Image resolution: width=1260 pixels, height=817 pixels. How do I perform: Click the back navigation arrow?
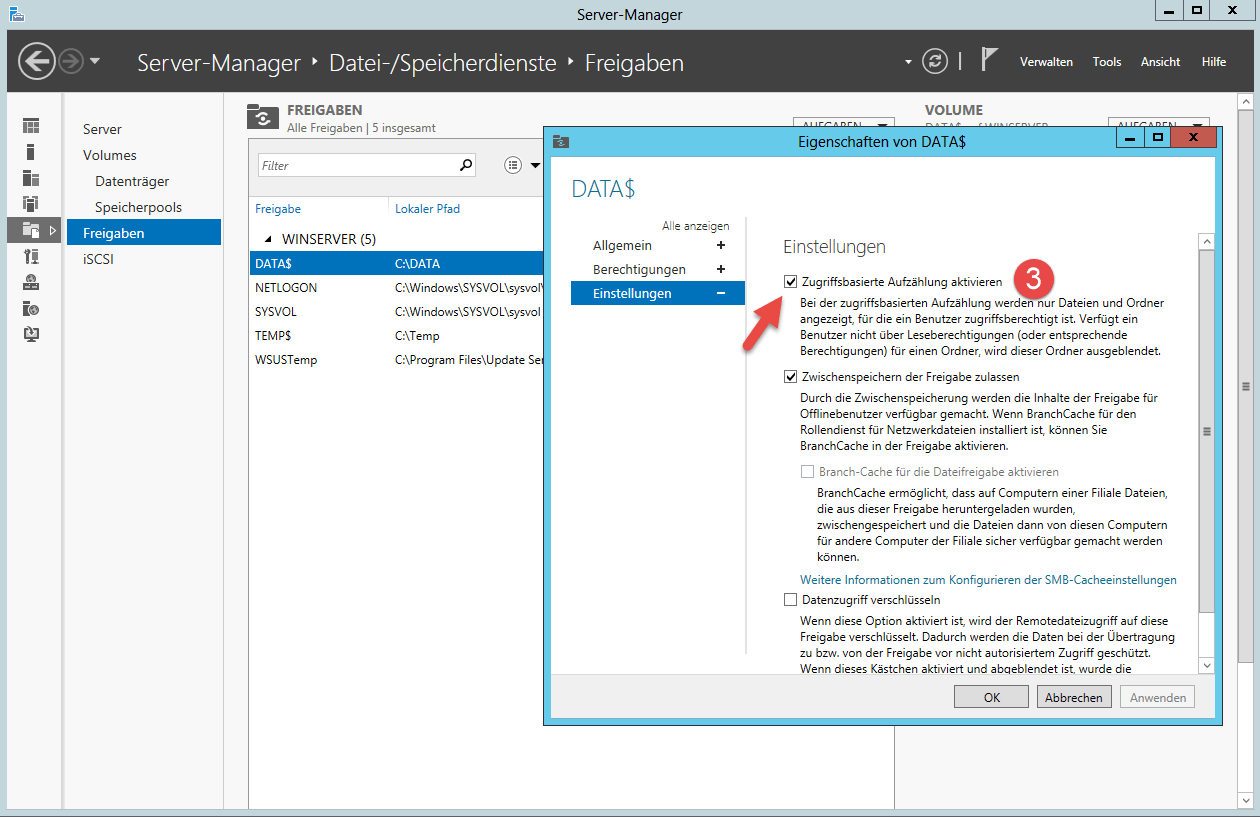[x=37, y=62]
